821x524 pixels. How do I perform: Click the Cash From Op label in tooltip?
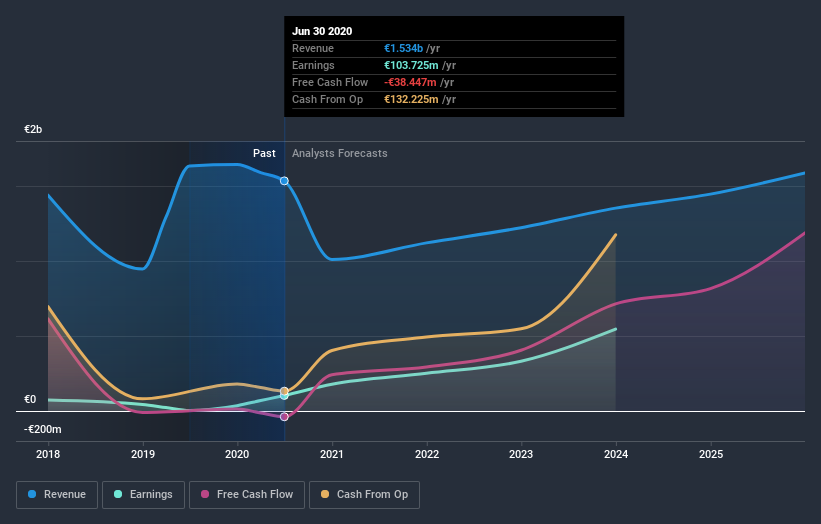click(327, 99)
